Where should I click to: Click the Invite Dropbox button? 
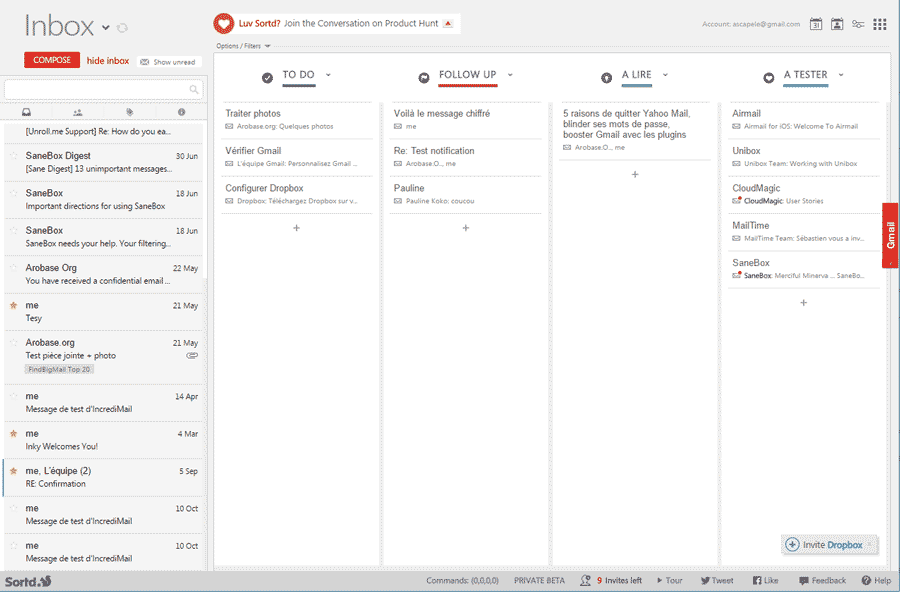(x=829, y=544)
